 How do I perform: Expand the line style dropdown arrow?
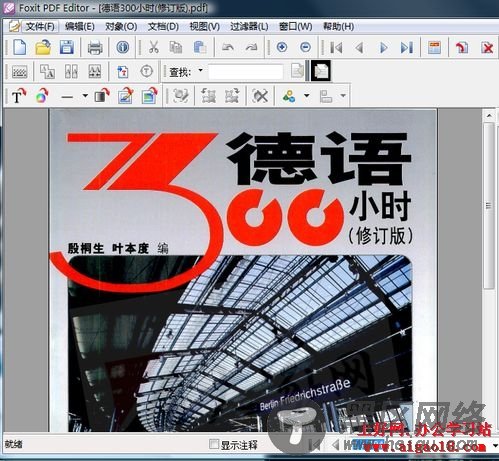tap(85, 96)
